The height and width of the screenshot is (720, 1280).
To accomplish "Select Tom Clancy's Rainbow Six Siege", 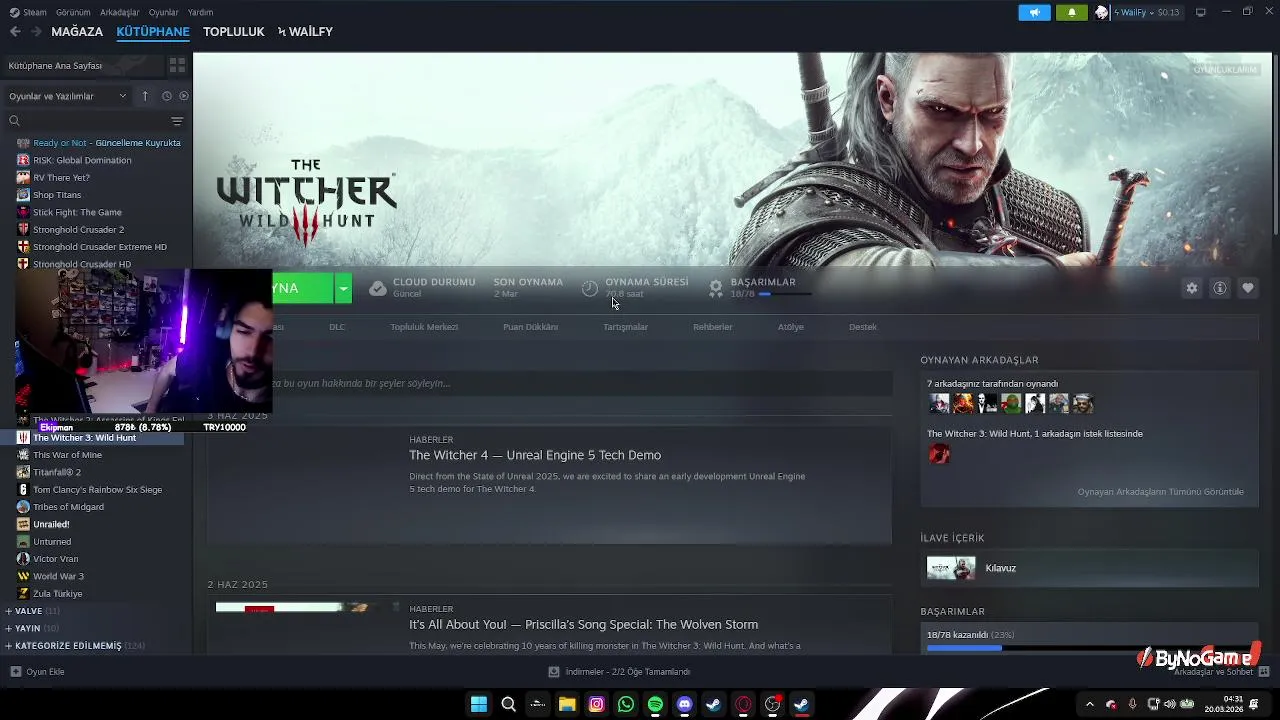I will 96,490.
